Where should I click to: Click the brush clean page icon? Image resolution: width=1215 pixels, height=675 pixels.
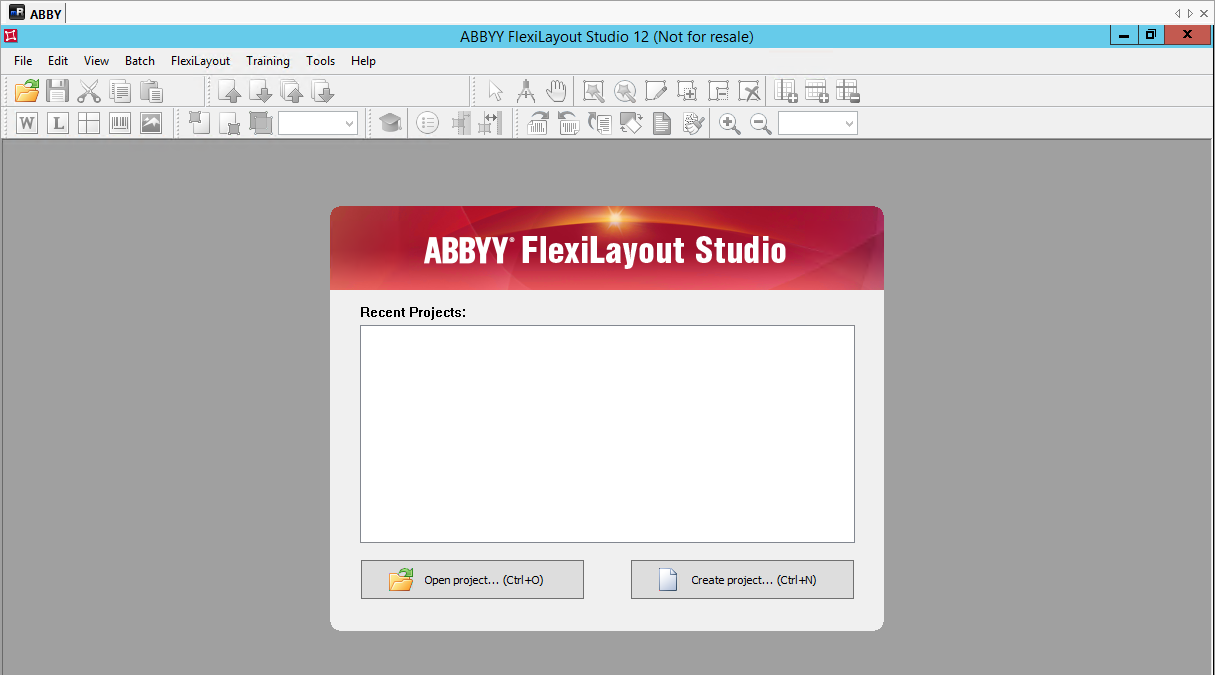click(693, 123)
